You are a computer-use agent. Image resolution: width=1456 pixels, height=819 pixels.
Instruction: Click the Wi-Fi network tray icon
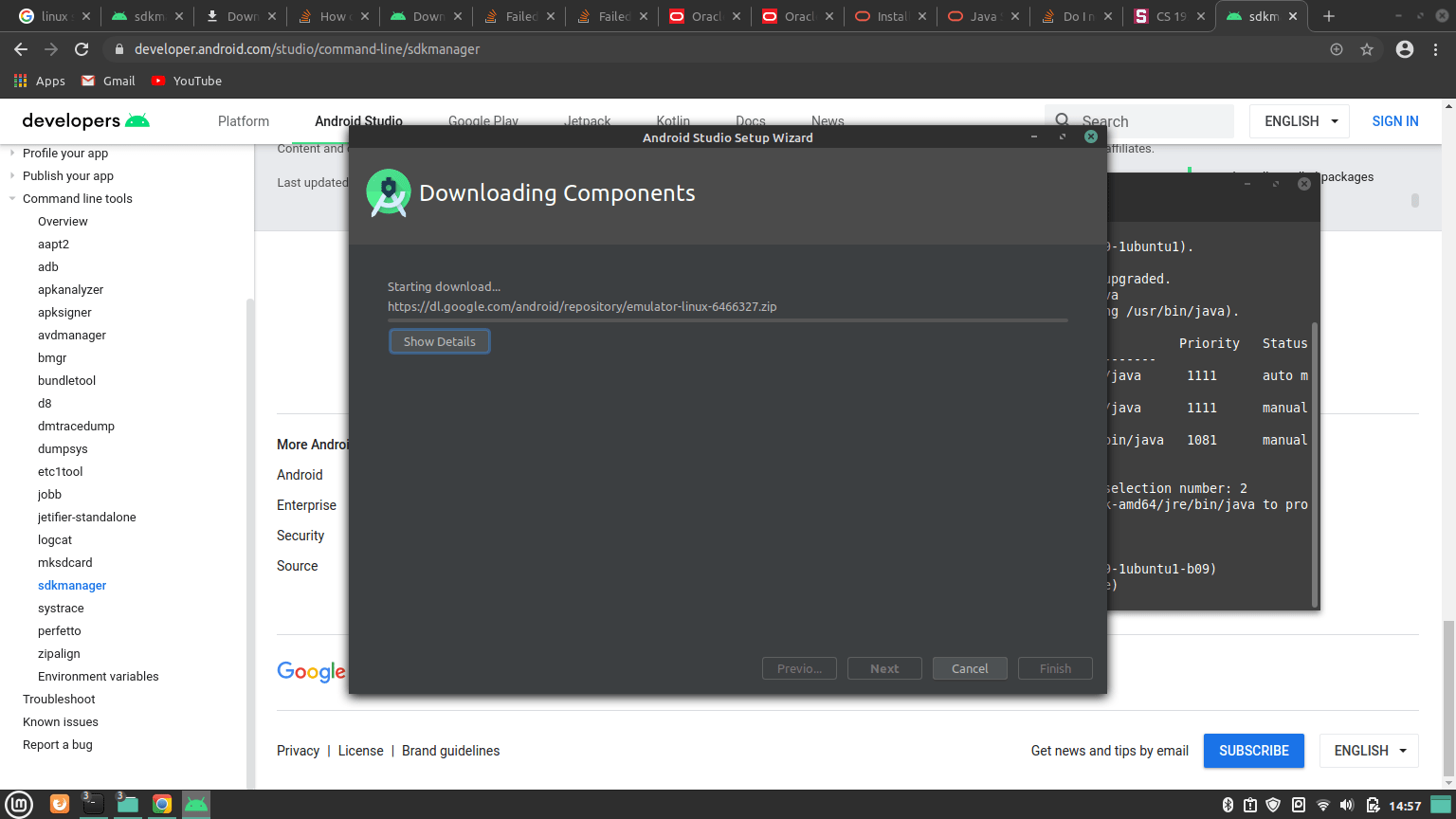point(1323,804)
